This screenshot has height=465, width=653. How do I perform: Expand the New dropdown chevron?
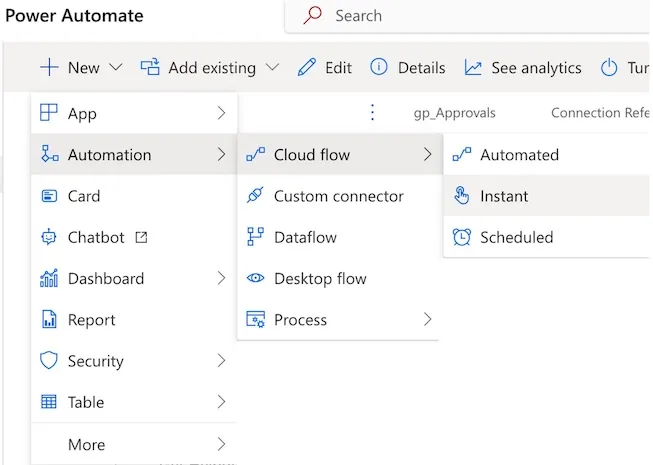coord(116,67)
